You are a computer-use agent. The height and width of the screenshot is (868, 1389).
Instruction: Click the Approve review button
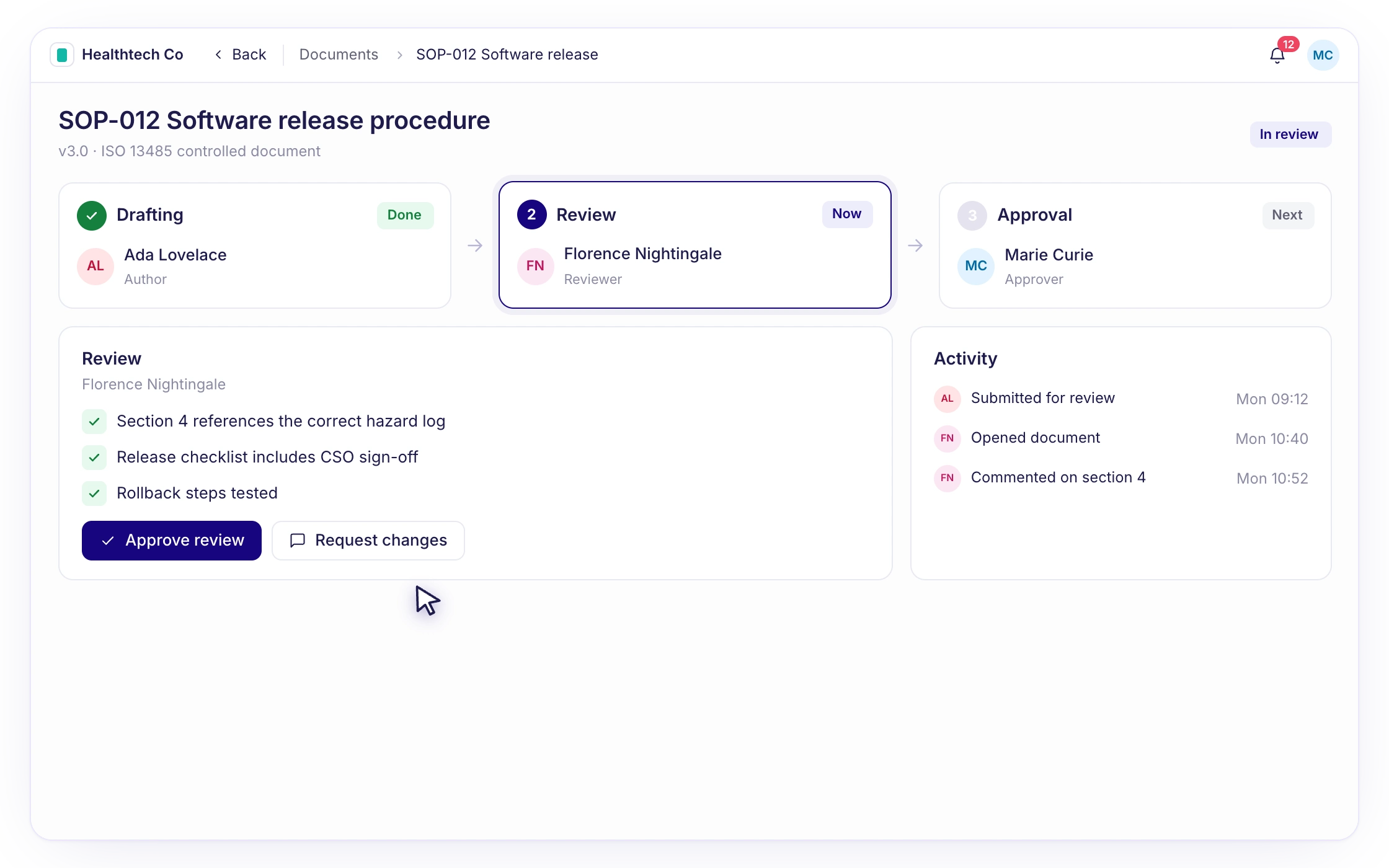tap(172, 541)
